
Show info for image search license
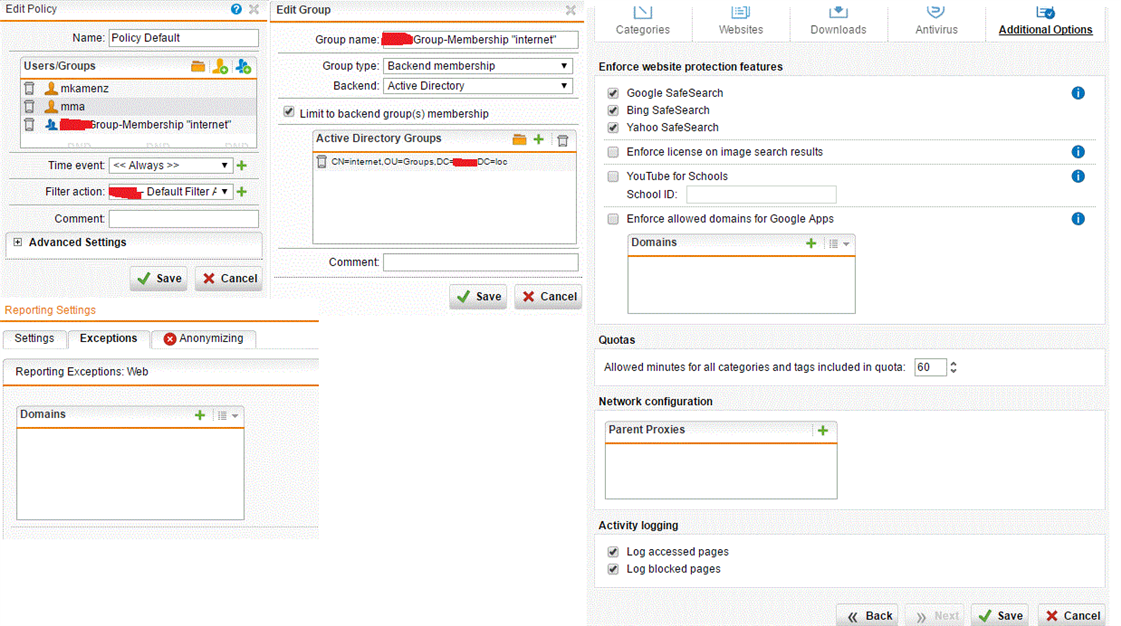(x=1078, y=151)
